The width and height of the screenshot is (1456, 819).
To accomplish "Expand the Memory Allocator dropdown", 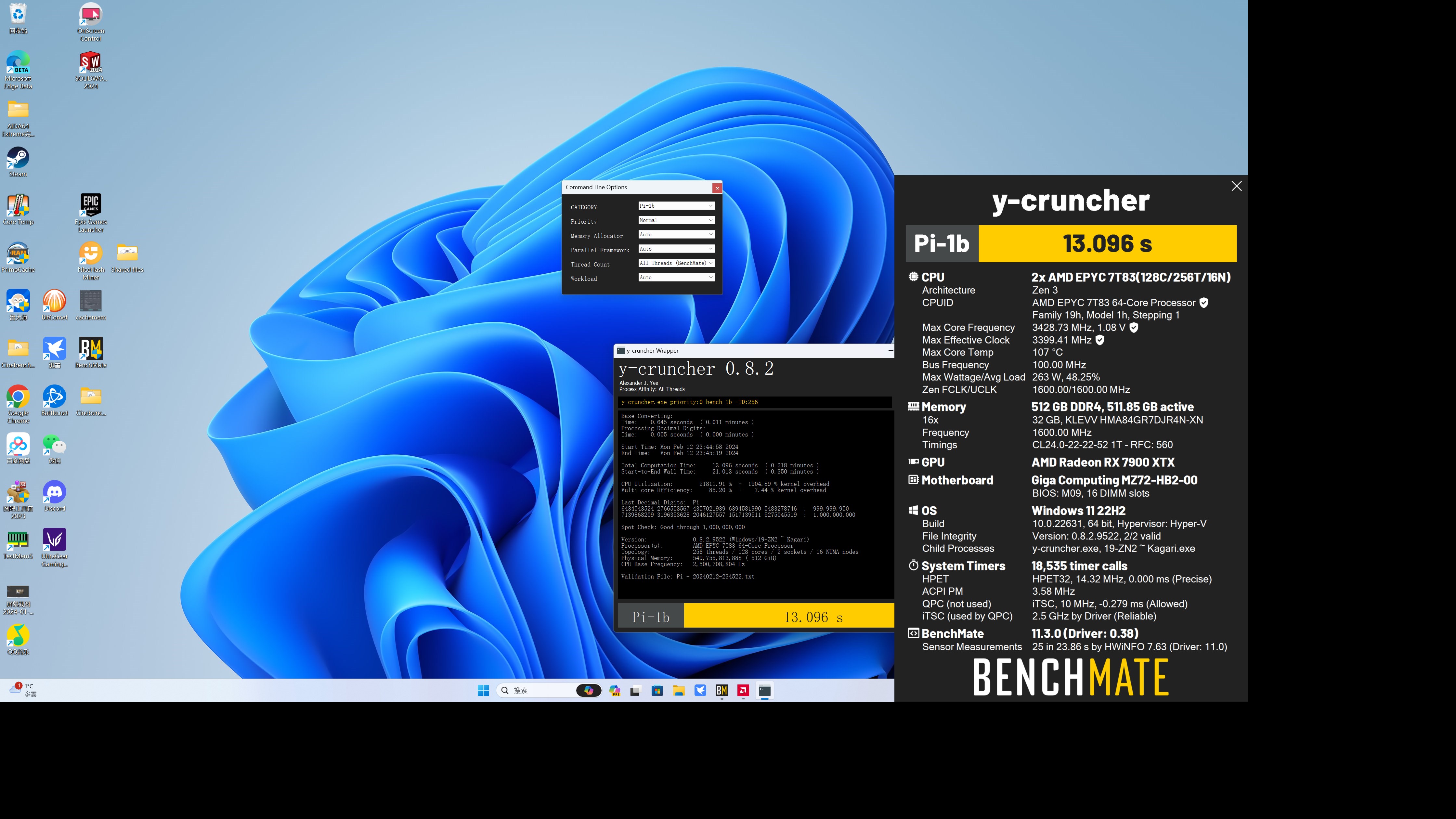I will [676, 235].
